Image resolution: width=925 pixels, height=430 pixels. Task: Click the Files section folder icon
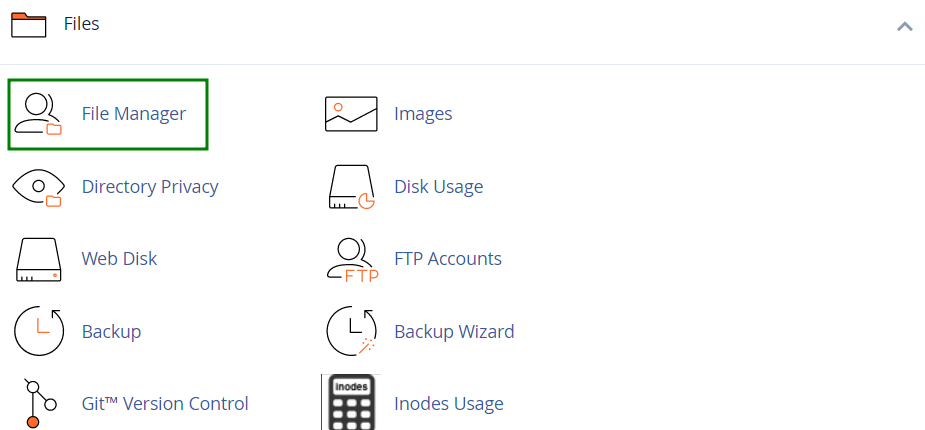point(29,24)
